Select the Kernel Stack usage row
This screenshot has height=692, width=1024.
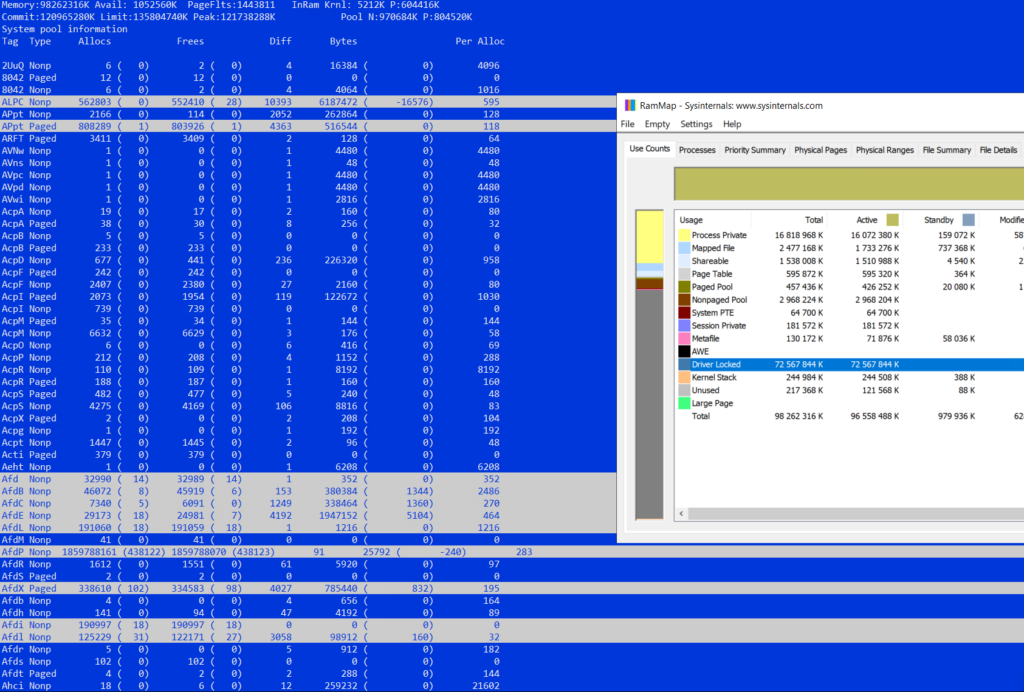(x=716, y=378)
